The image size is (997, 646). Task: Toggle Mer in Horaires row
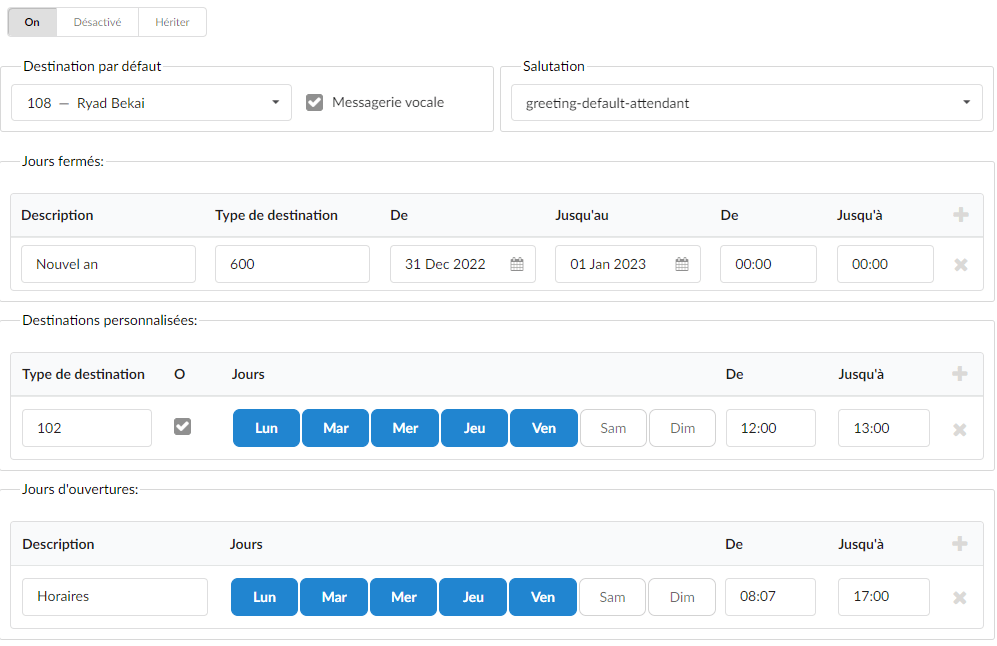403,597
